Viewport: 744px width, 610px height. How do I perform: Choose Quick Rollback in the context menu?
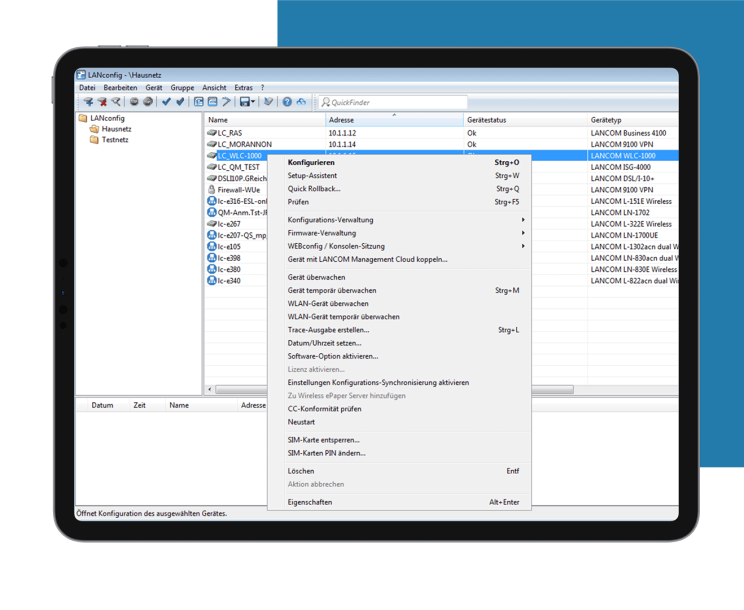(399, 189)
